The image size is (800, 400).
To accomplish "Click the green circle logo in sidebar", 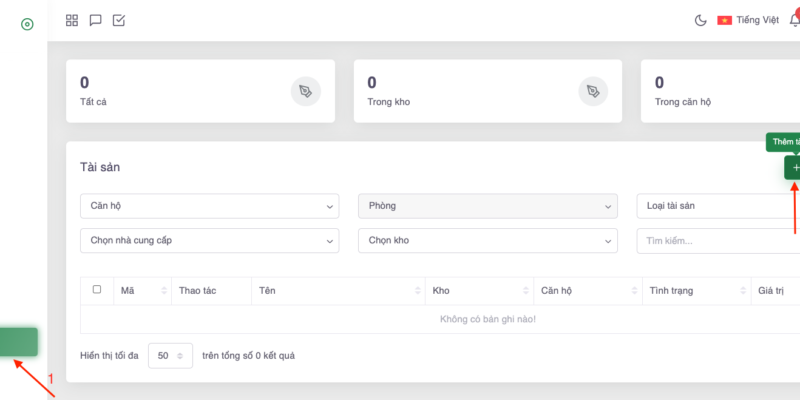I will 27,24.
